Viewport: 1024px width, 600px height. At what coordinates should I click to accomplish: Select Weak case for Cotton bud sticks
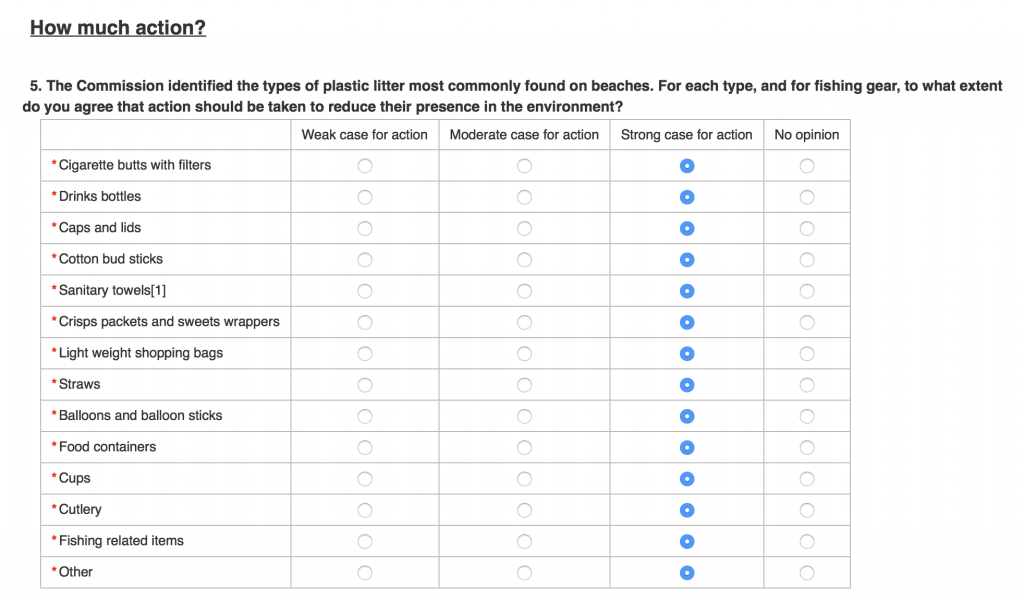click(365, 260)
